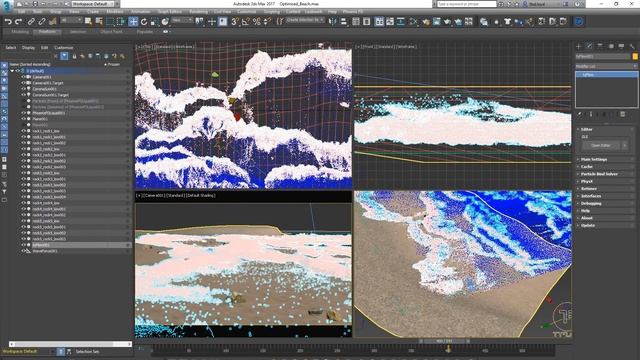
Task: Open the Rendering menu
Action: click(198, 12)
